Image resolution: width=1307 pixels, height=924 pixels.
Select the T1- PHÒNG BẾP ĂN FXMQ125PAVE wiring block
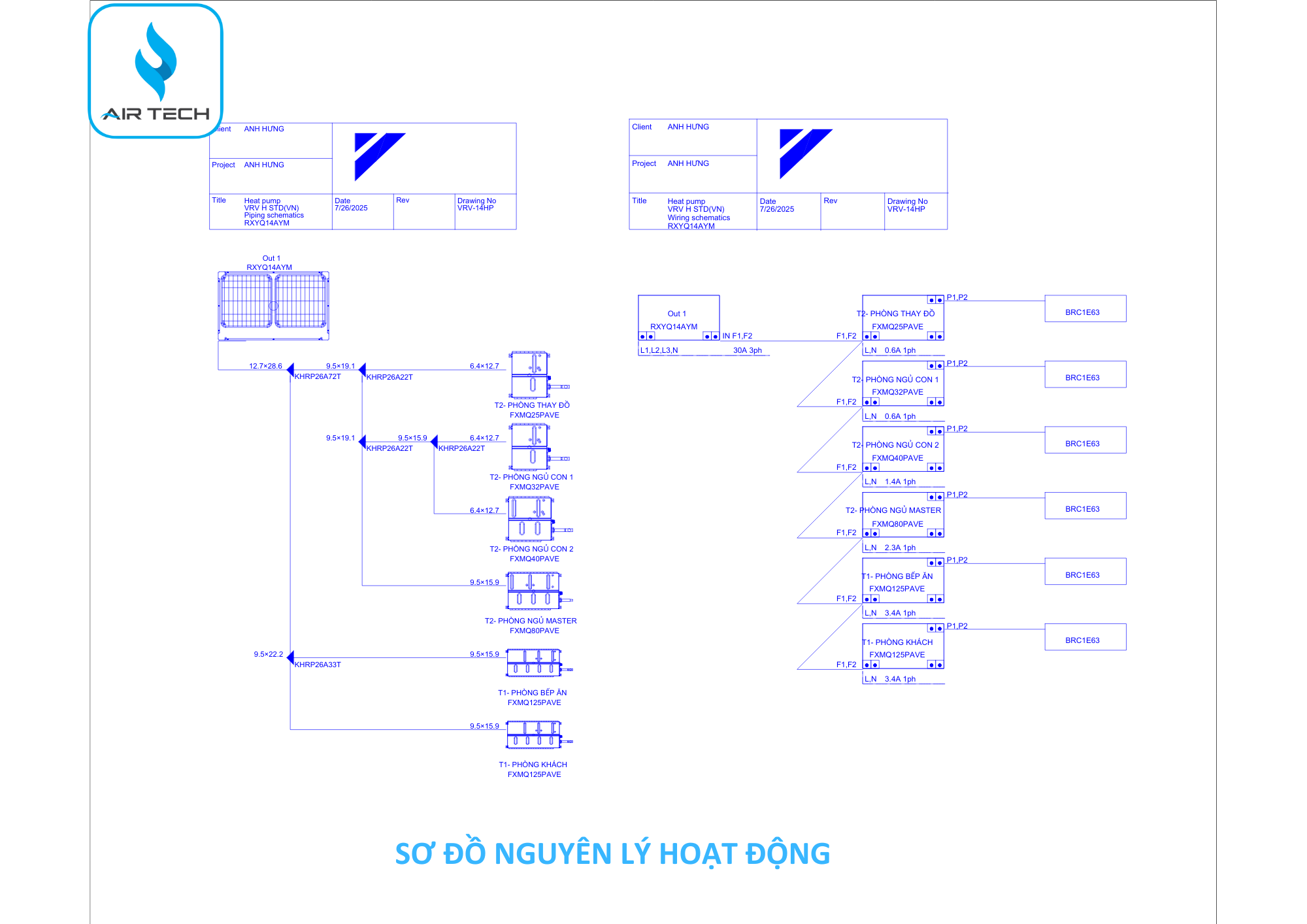pyautogui.click(x=902, y=580)
